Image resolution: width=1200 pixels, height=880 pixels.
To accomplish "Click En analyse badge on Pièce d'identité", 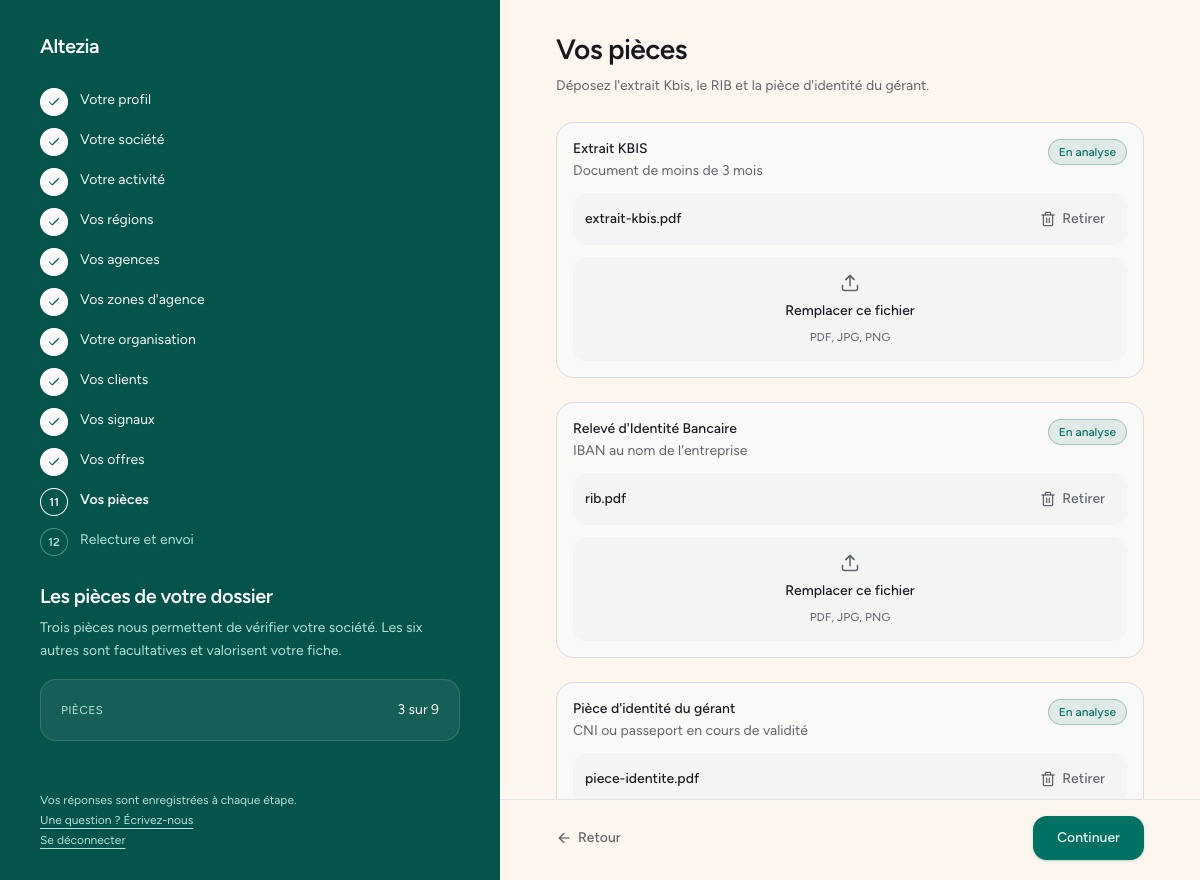I will point(1087,712).
